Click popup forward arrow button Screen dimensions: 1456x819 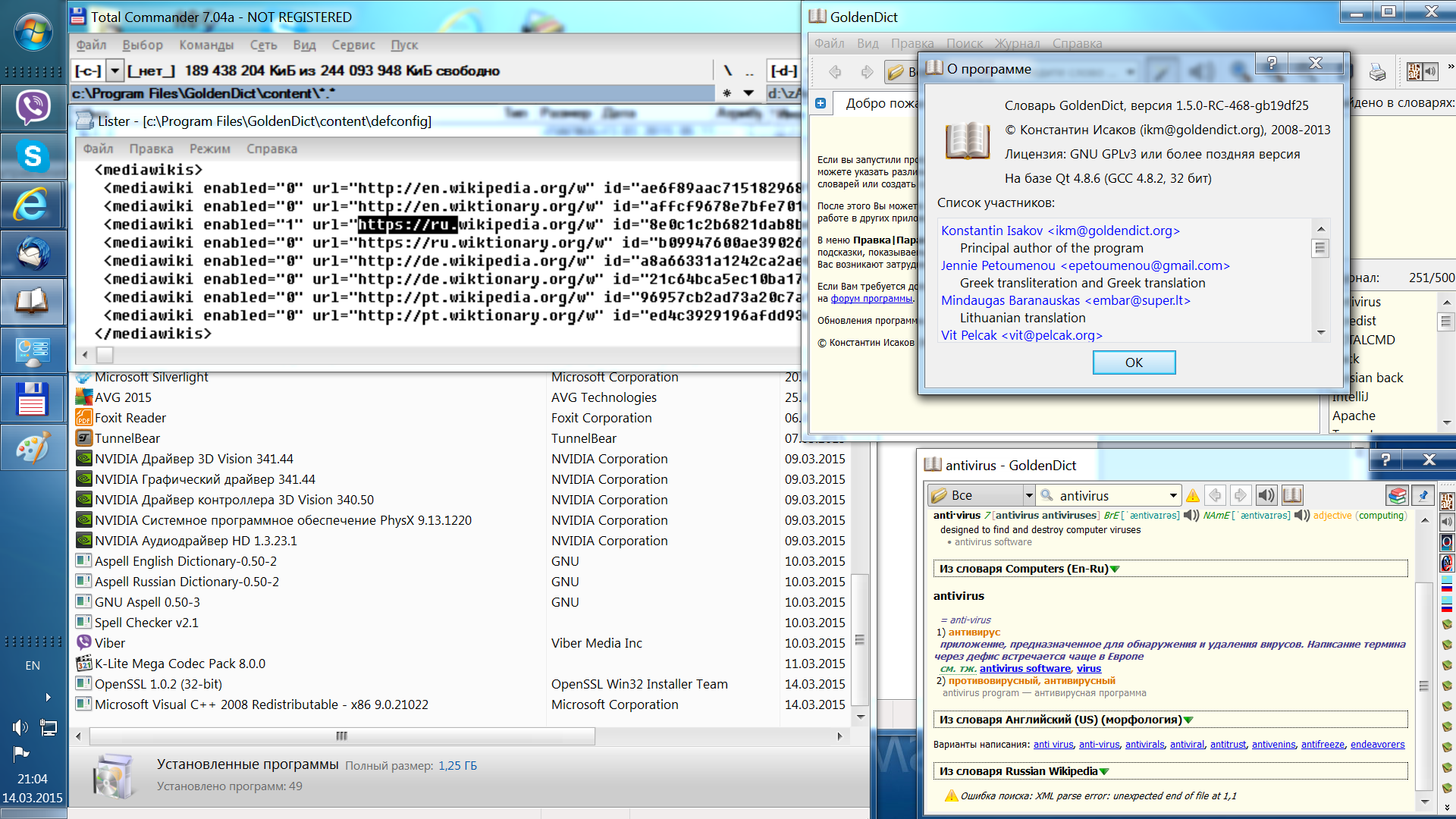(1241, 495)
